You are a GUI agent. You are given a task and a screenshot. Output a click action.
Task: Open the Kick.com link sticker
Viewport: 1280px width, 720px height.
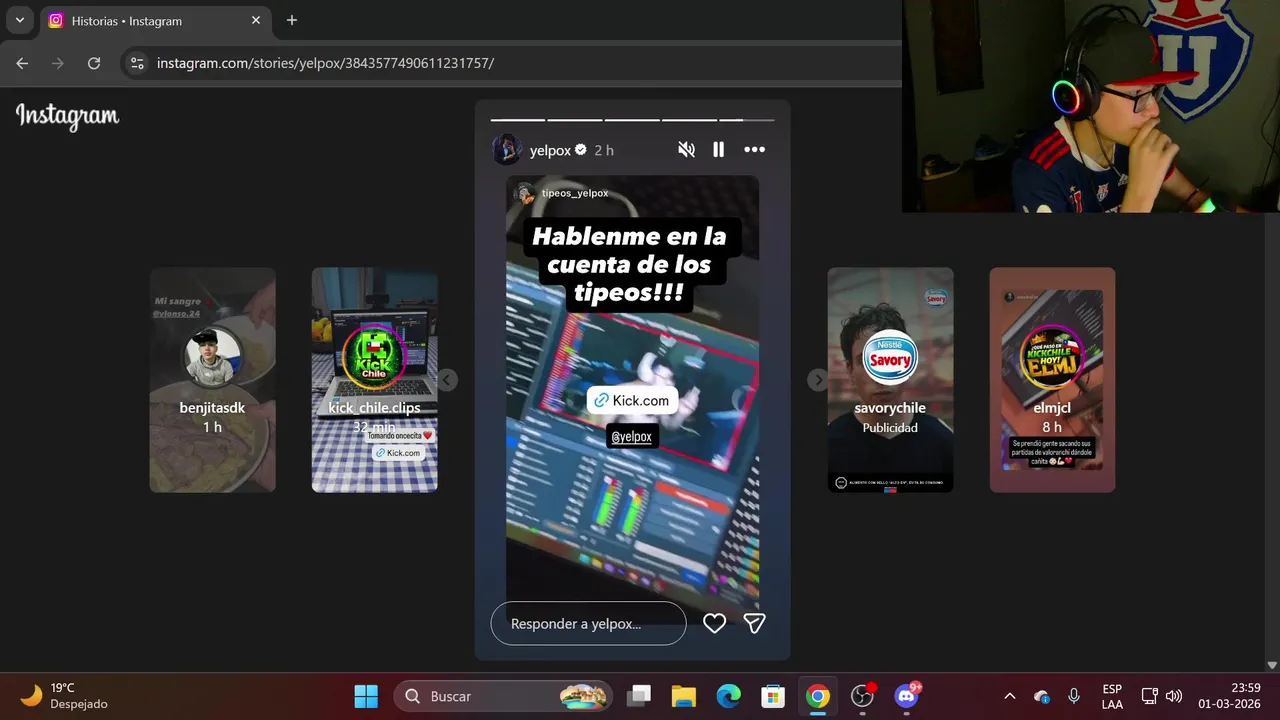[632, 400]
